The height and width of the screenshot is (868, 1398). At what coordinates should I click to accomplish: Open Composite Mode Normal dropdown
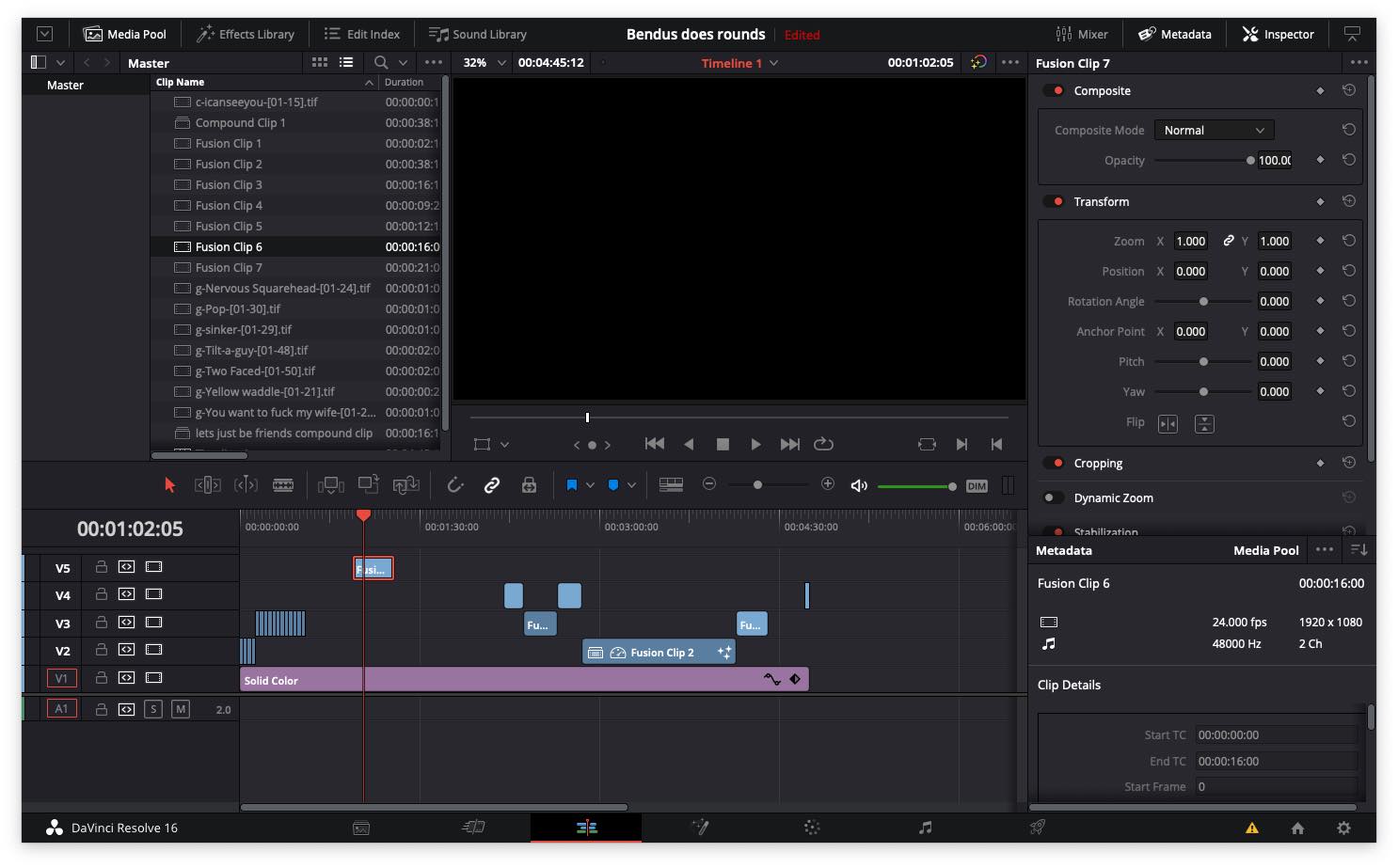click(1214, 130)
